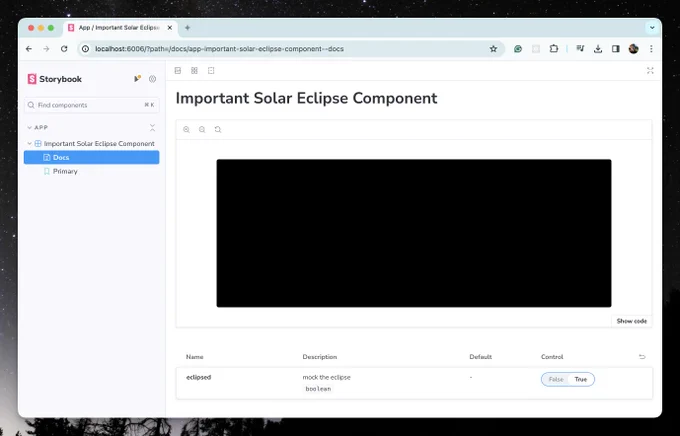Image resolution: width=680 pixels, height=436 pixels.
Task: Click the 'boolean' type label
Action: 318,389
